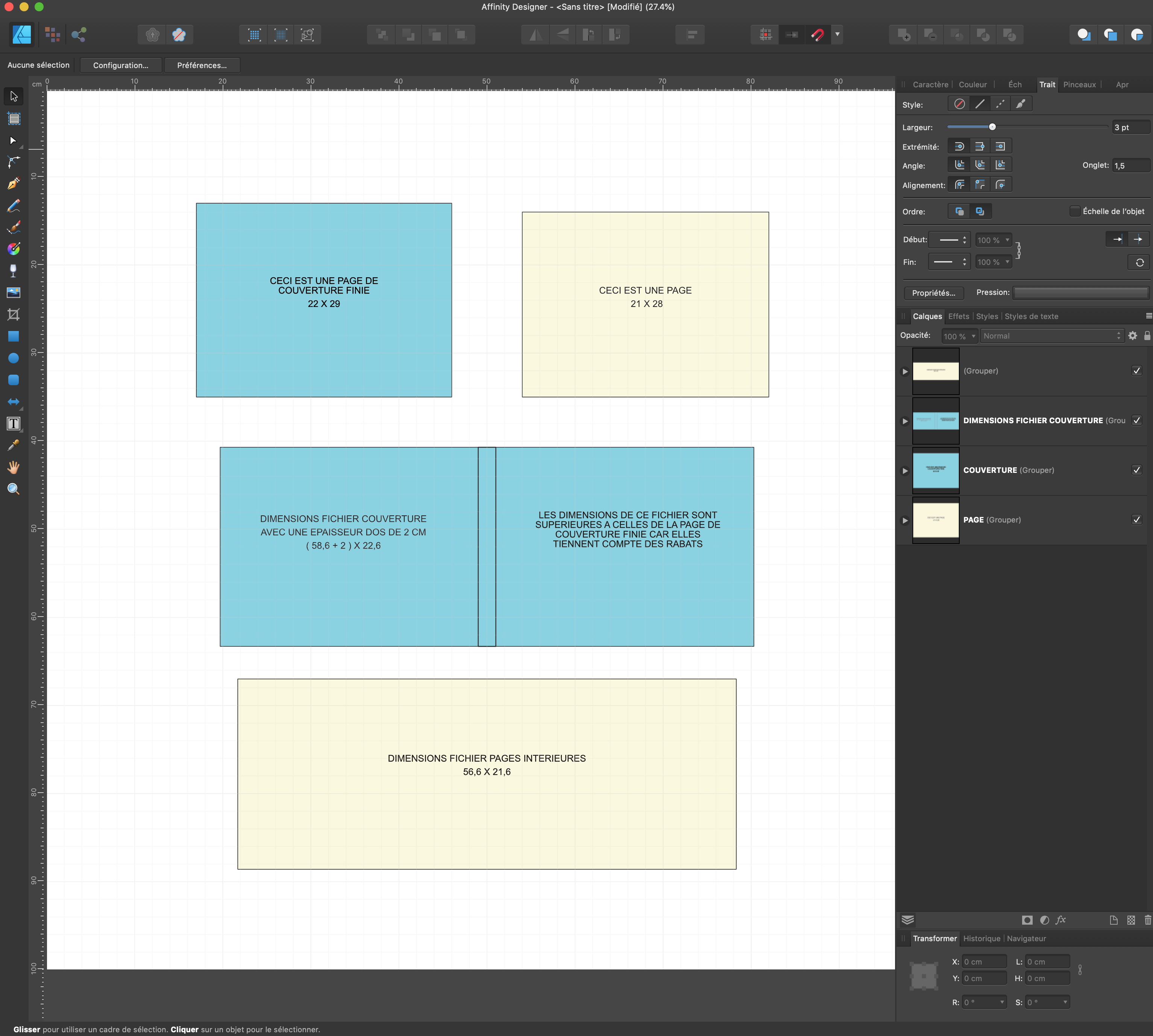Click the Propriétés... button
Image resolution: width=1153 pixels, height=1036 pixels.
point(933,293)
